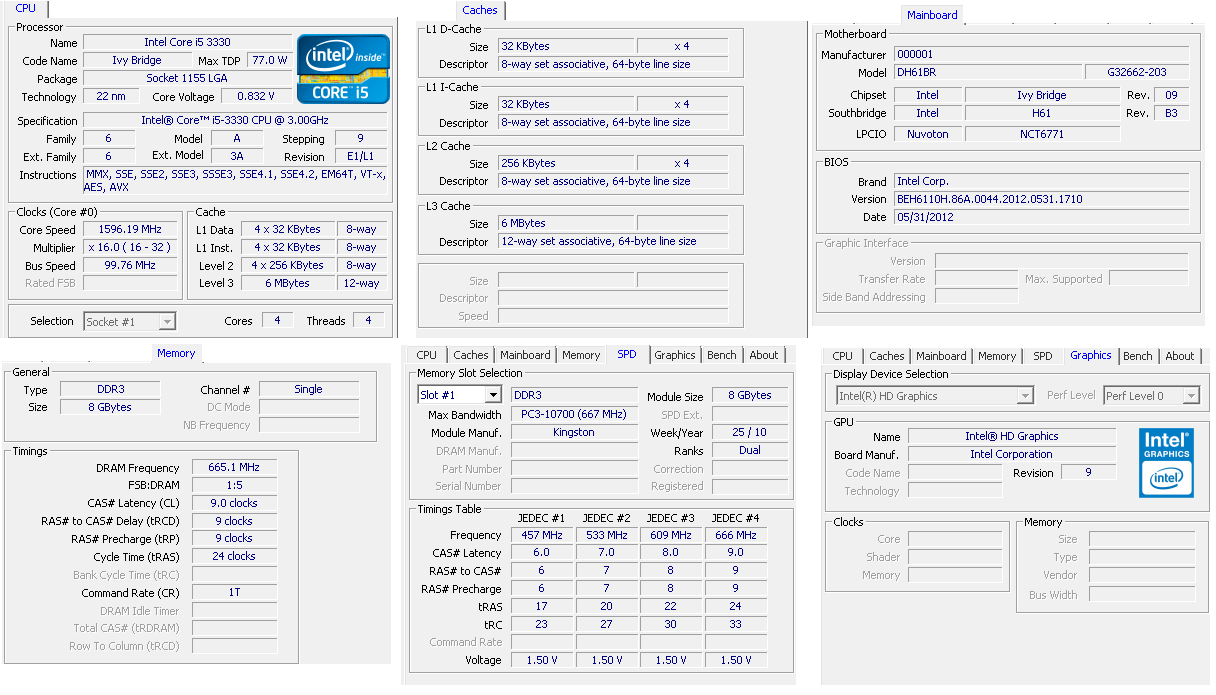Click the BIOS Brand value 'Intel Corp.'

(1042, 181)
